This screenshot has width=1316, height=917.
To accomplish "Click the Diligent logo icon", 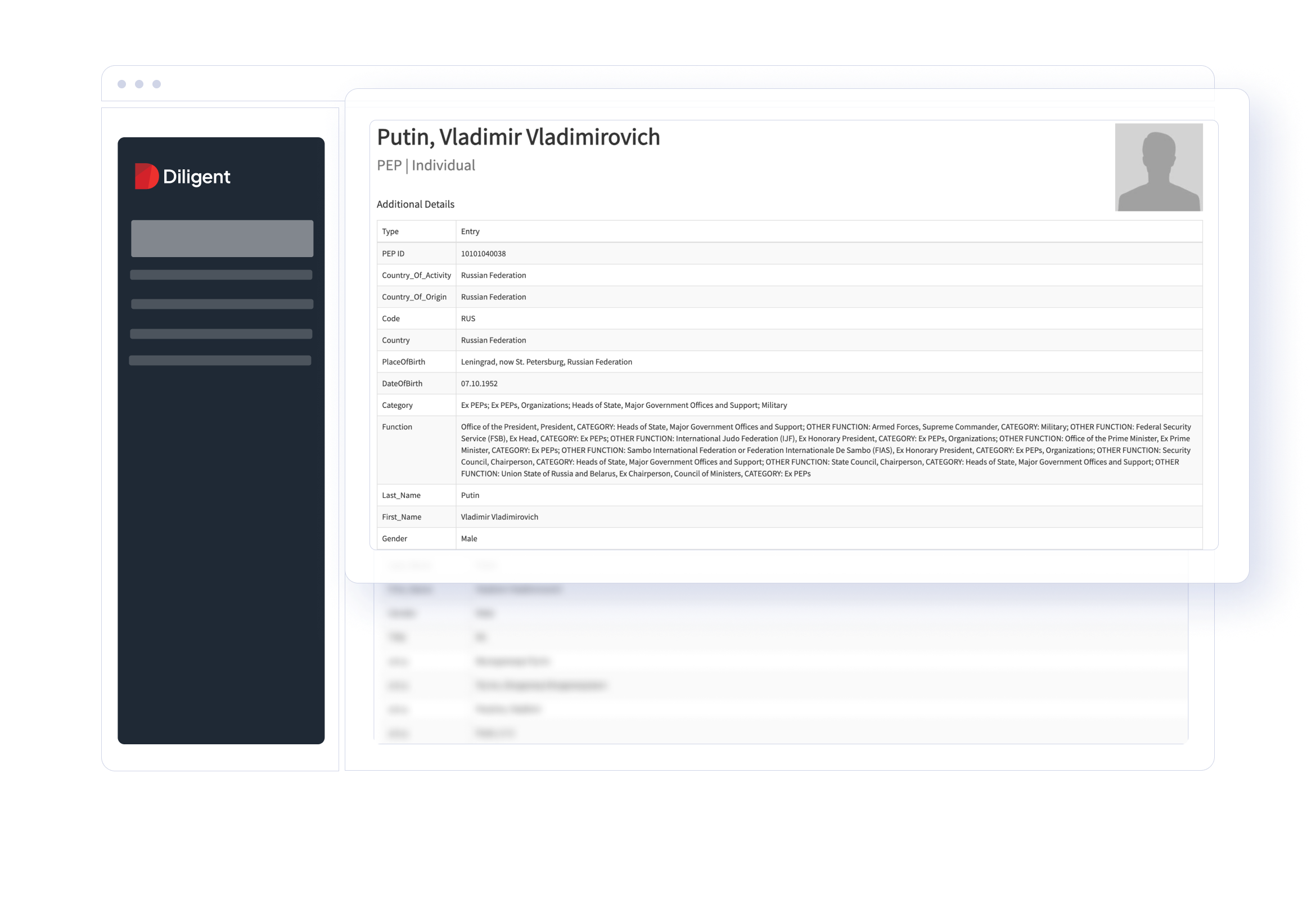I will [x=146, y=176].
